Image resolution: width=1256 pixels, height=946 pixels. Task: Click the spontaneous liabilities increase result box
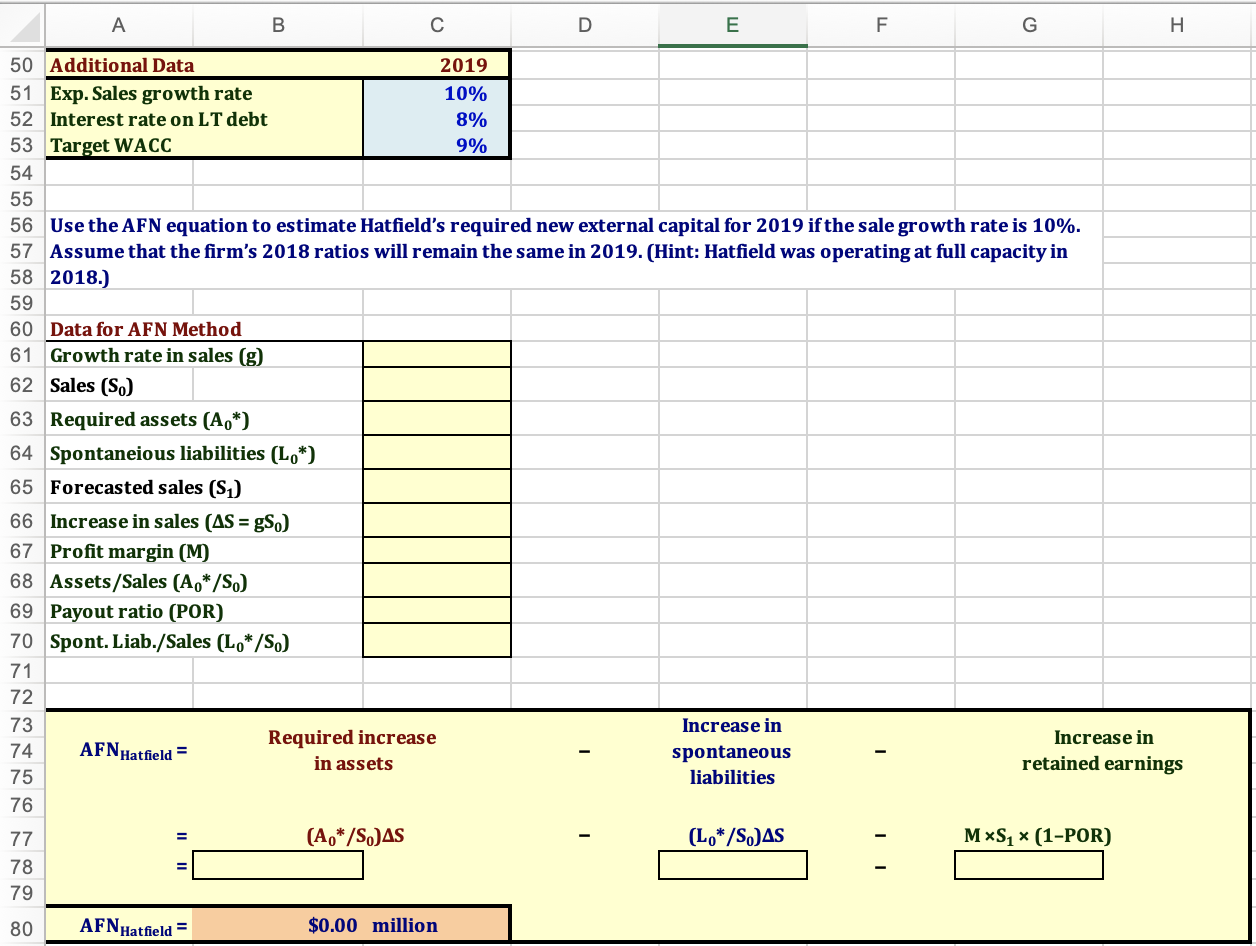click(x=732, y=865)
